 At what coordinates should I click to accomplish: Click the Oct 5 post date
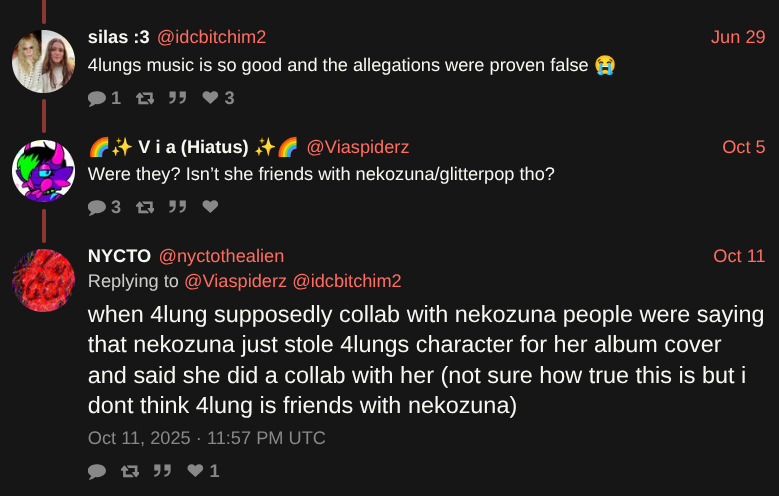743,147
